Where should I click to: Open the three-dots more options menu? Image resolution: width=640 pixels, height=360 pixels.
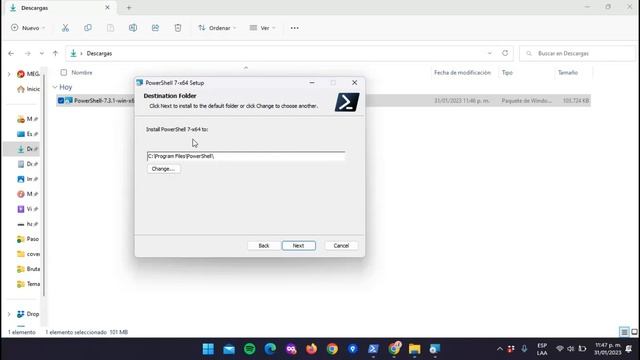[x=294, y=28]
